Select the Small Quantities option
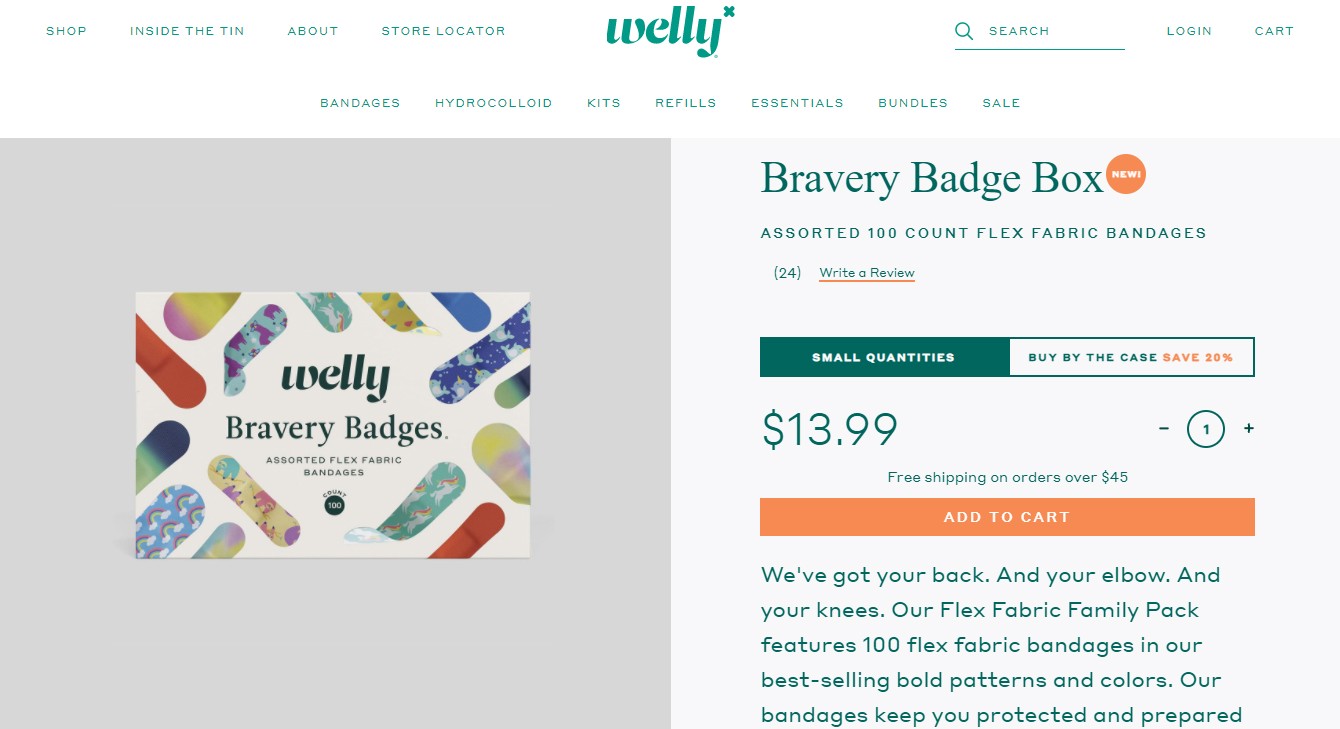 [x=883, y=357]
